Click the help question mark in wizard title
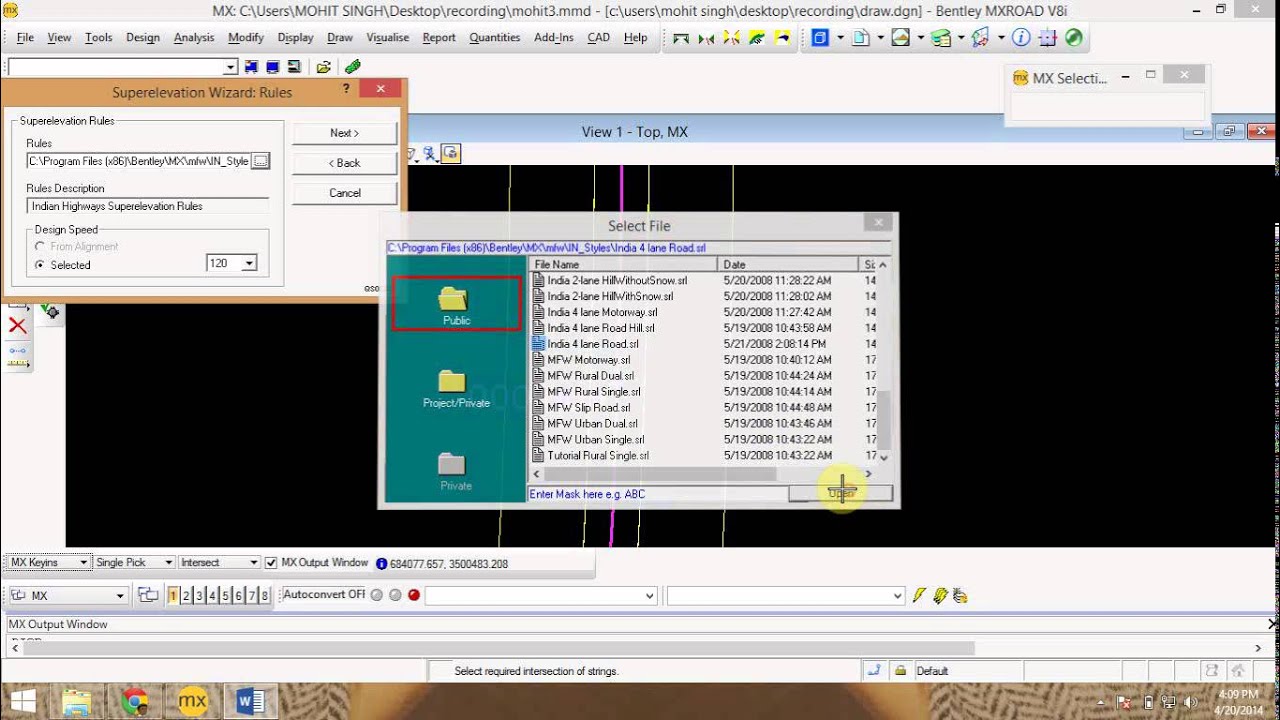Image resolution: width=1280 pixels, height=720 pixels. (346, 89)
